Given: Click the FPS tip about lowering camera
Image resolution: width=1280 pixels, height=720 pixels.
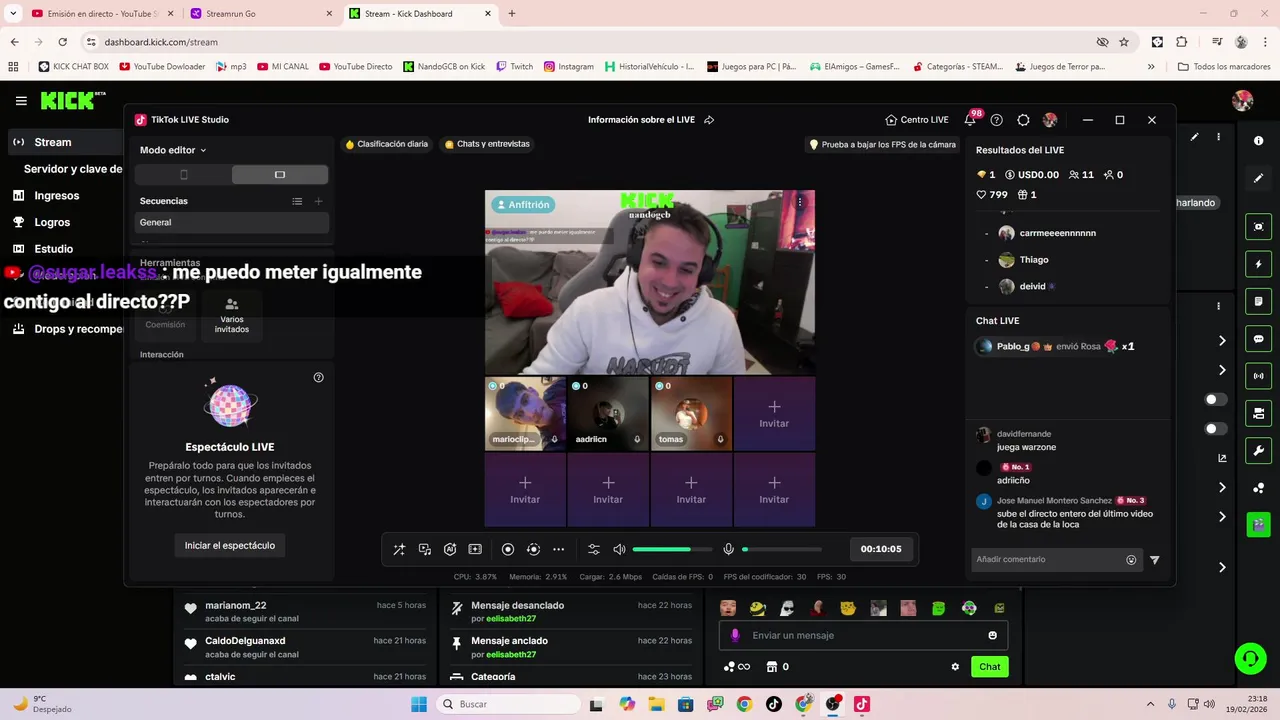Looking at the screenshot, I should 882,144.
